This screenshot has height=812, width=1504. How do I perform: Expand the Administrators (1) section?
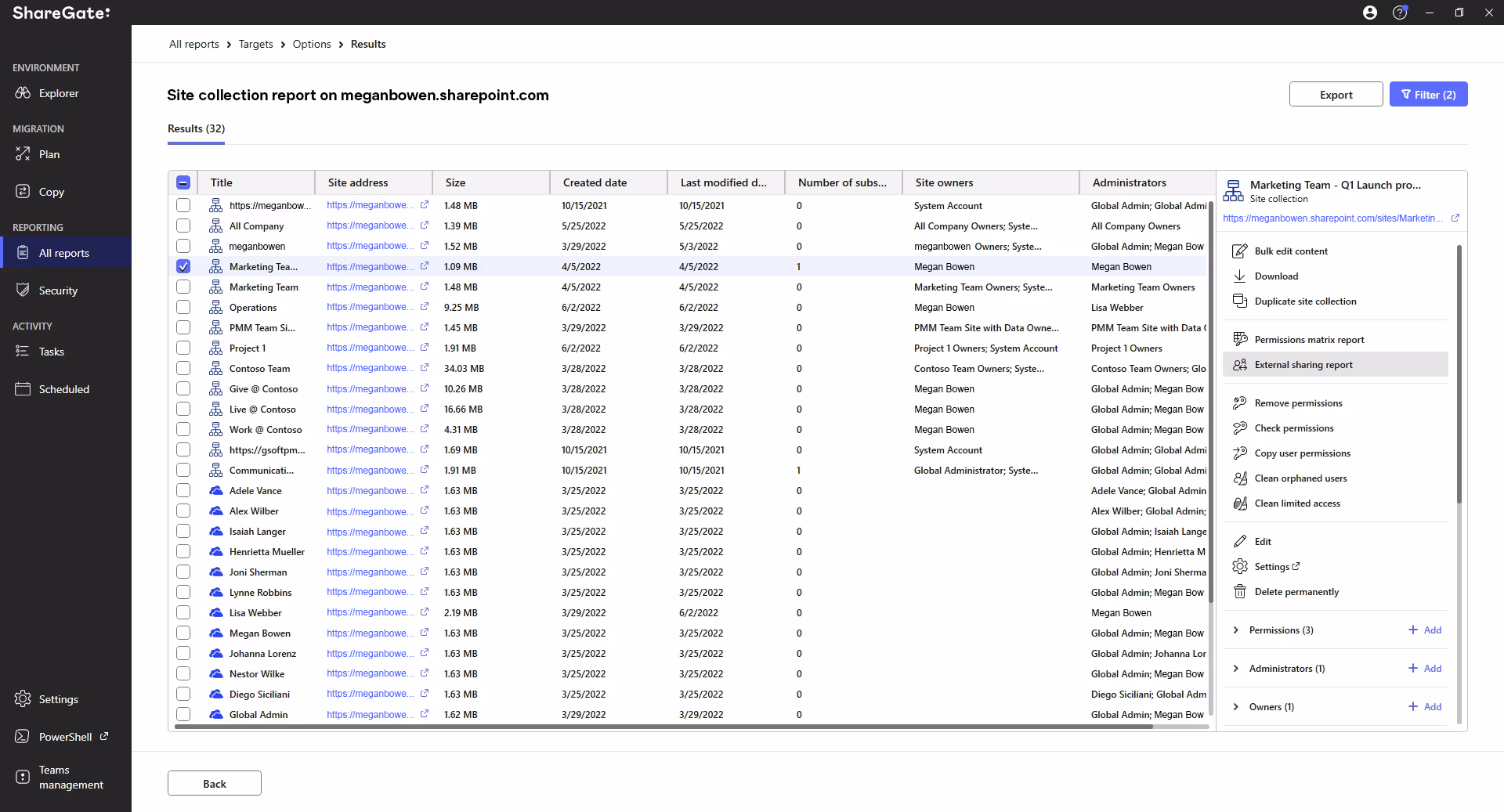coord(1236,669)
